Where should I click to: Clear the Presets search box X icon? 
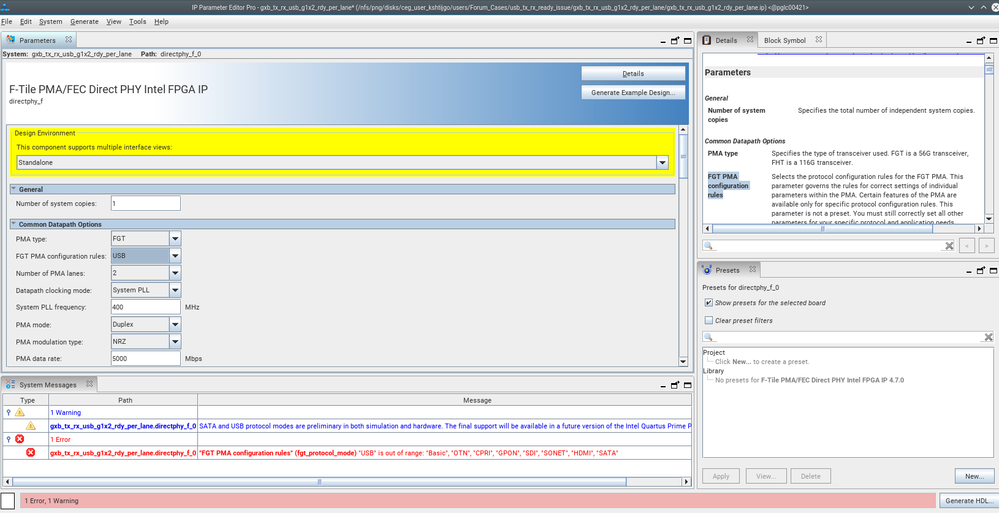click(987, 338)
